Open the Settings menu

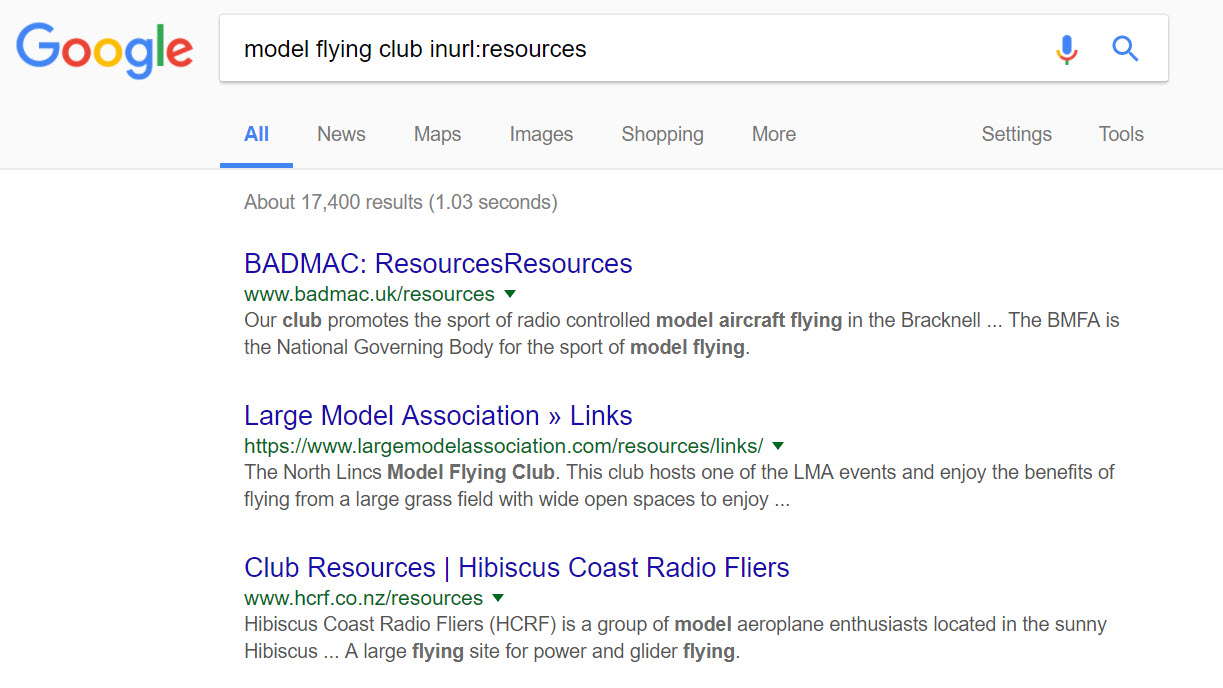(x=1016, y=134)
